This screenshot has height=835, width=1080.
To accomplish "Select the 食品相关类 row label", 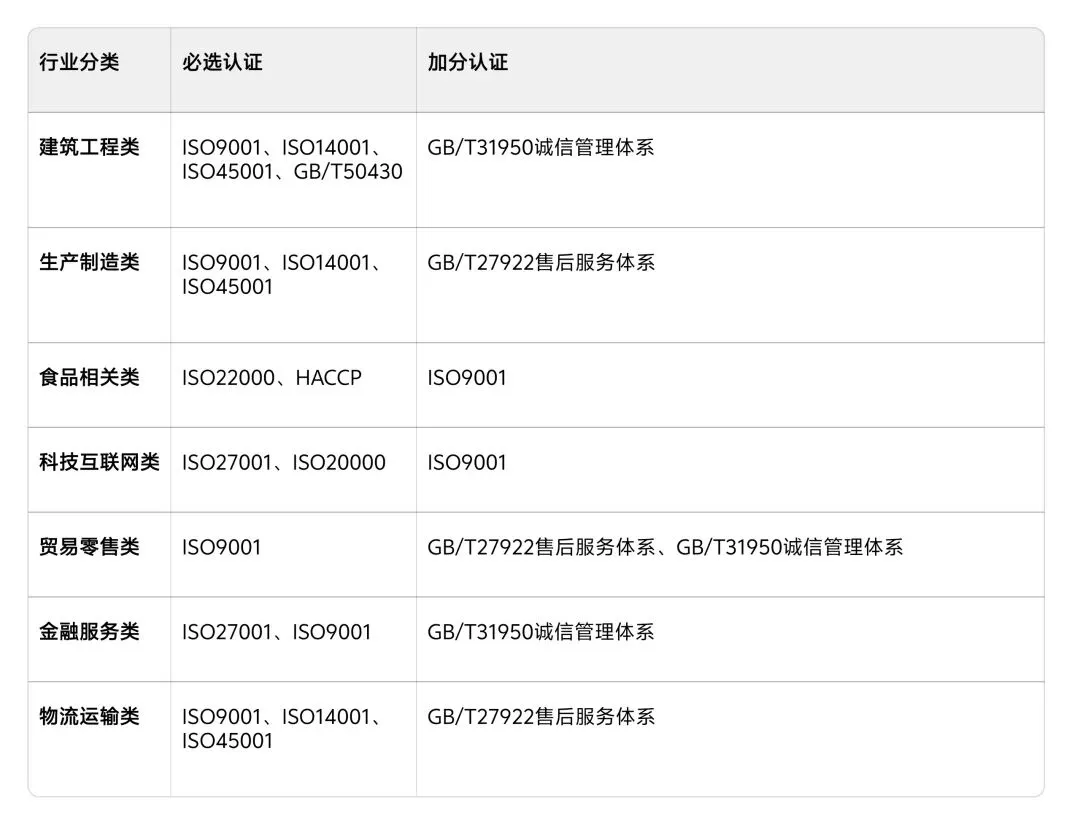I will (90, 378).
